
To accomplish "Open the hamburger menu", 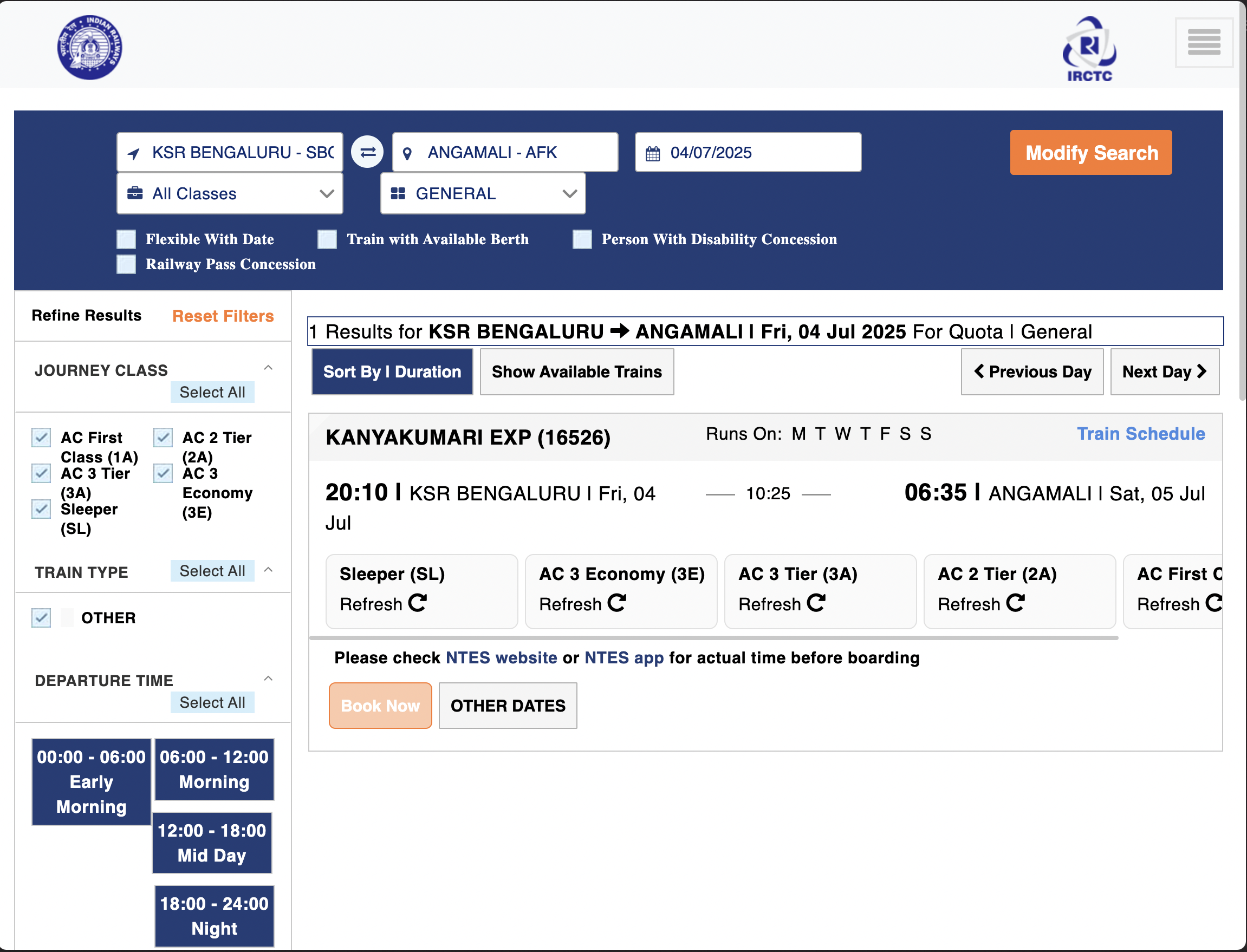I will (1204, 42).
